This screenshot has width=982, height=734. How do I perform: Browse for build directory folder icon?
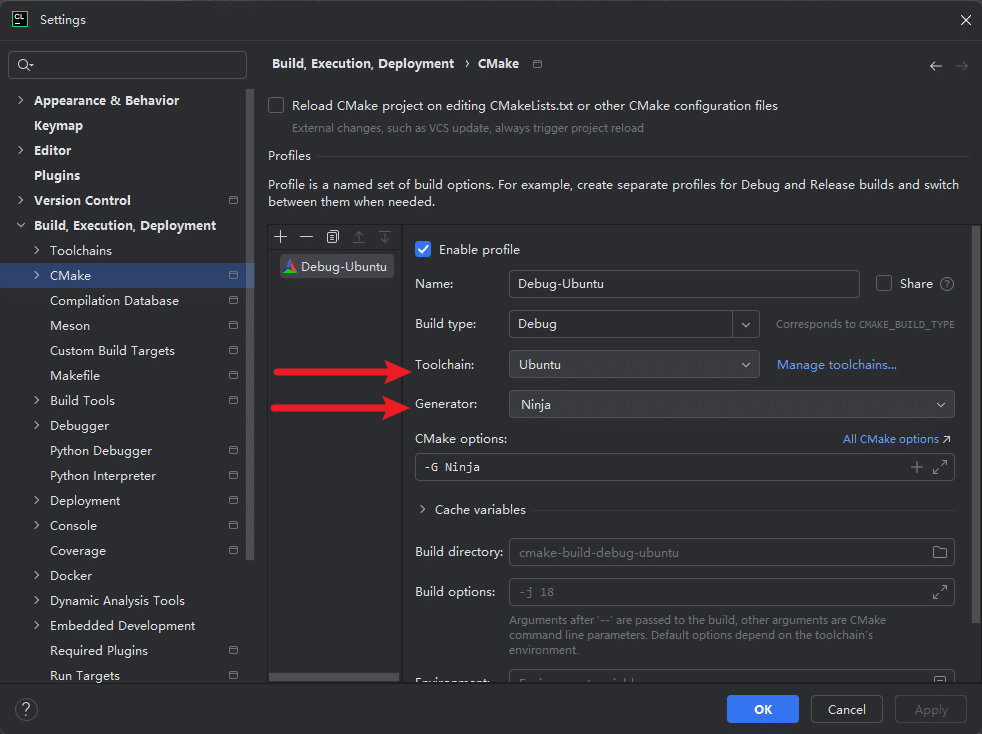click(x=939, y=552)
